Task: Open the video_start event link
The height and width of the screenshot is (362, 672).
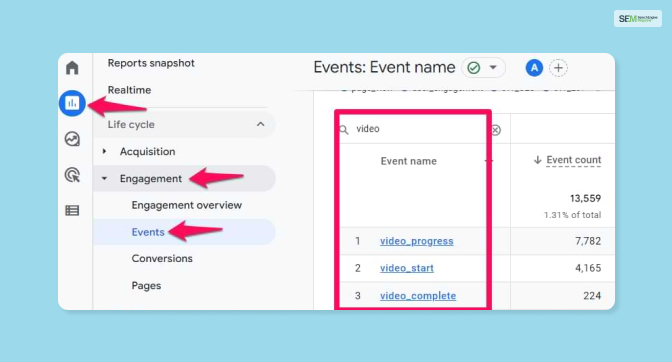Action: pyautogui.click(x=407, y=268)
